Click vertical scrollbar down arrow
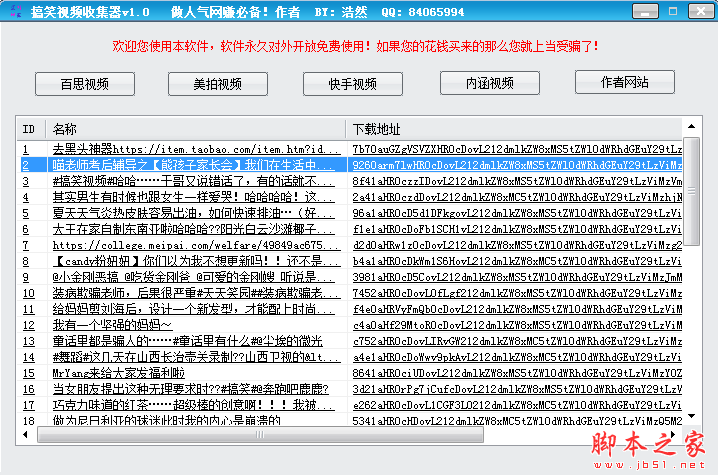Image resolution: width=718 pixels, height=476 pixels. pos(691,422)
